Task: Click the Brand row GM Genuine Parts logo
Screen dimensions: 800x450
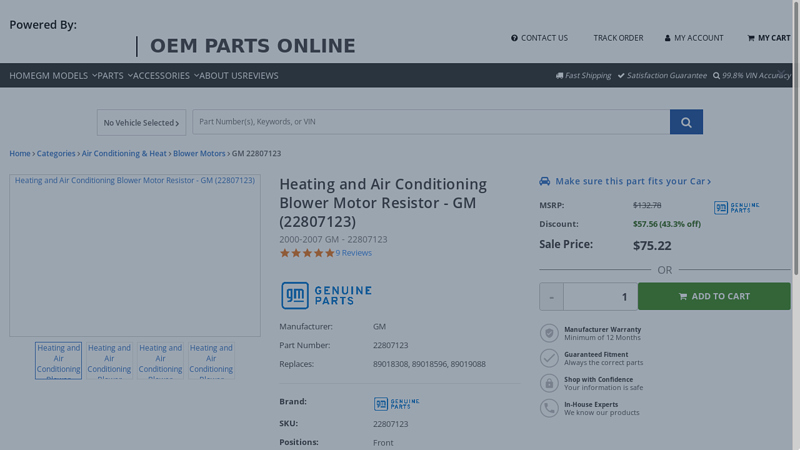Action: (396, 404)
